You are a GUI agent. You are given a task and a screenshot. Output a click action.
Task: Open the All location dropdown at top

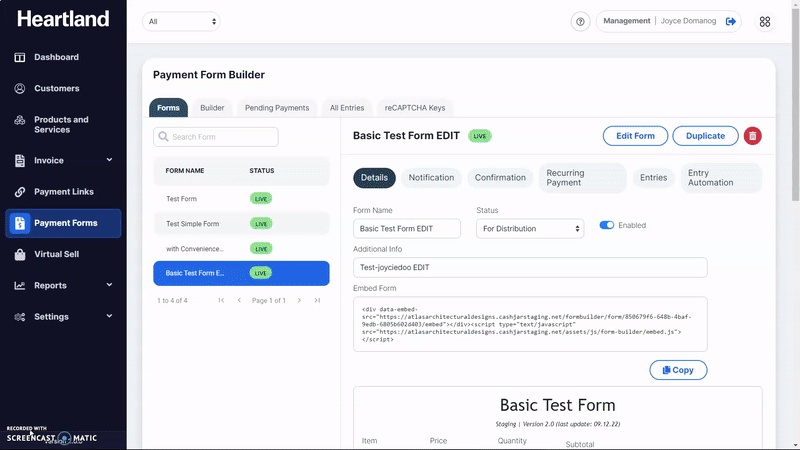[x=181, y=21]
